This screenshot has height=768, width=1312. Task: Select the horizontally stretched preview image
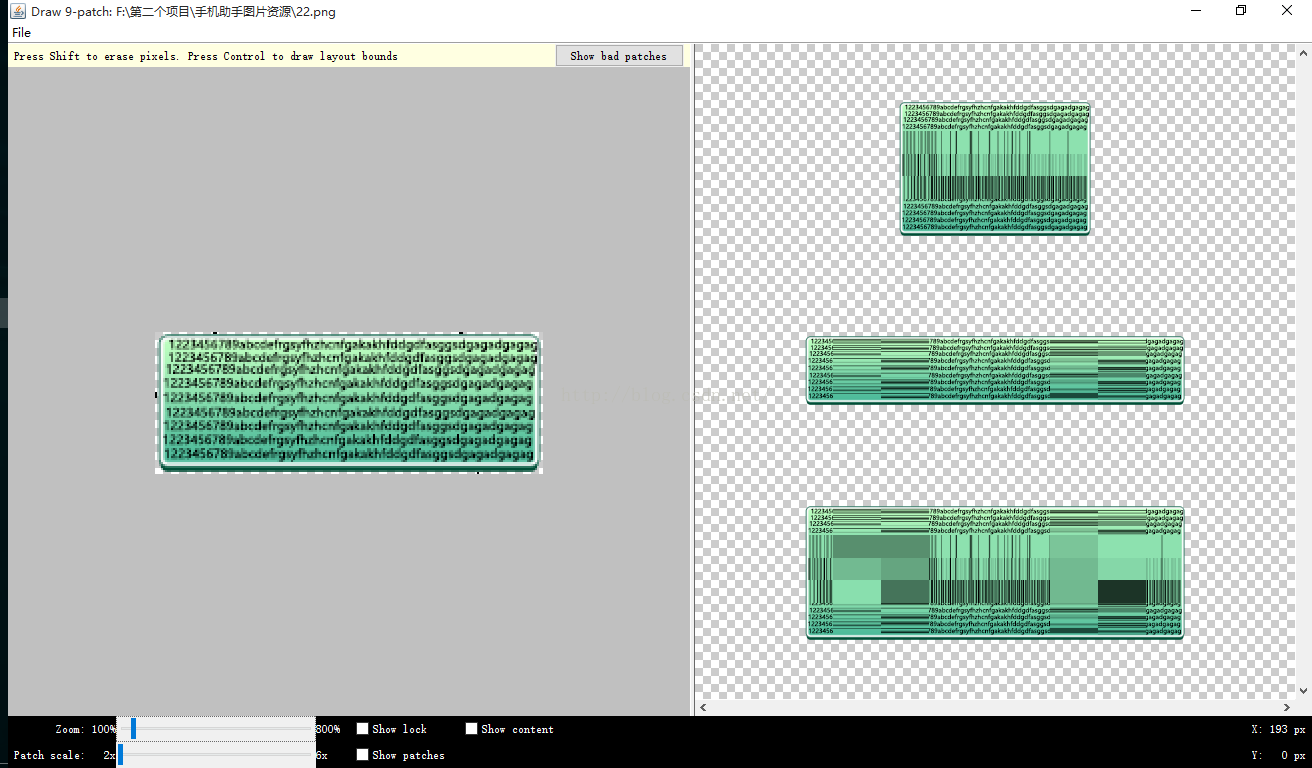995,370
